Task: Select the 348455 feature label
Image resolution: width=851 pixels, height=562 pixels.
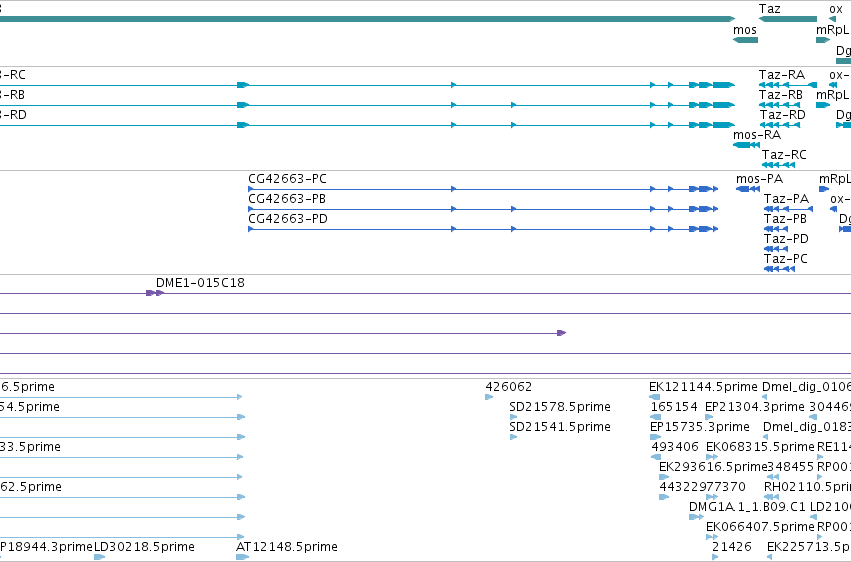Action: [x=790, y=467]
